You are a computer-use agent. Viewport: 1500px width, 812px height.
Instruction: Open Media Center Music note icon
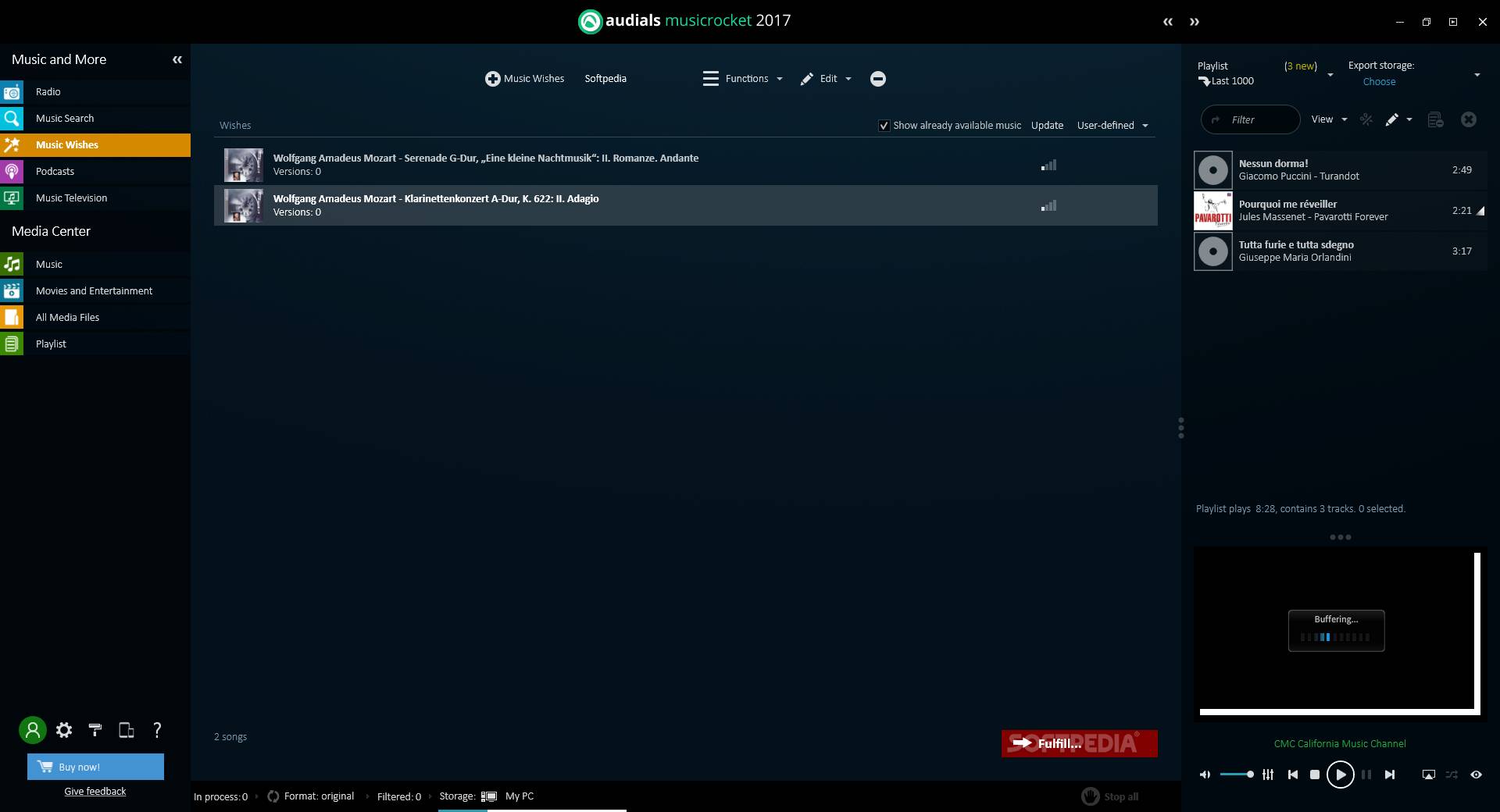[x=12, y=265]
